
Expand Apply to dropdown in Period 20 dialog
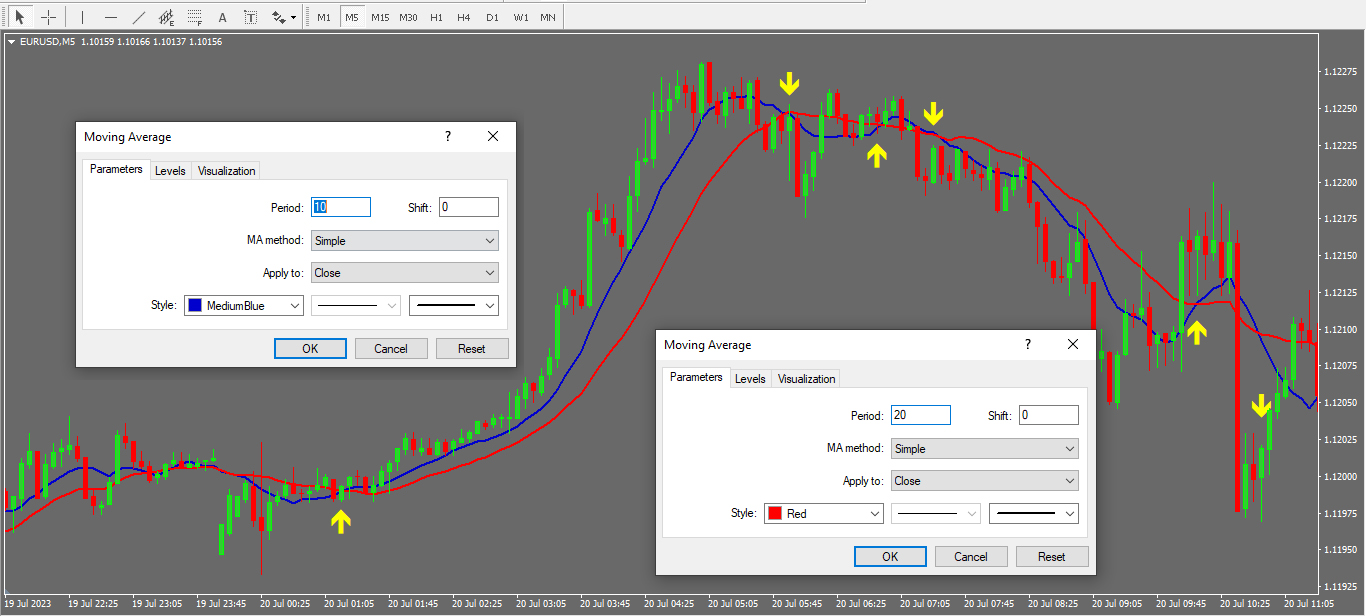pos(984,481)
